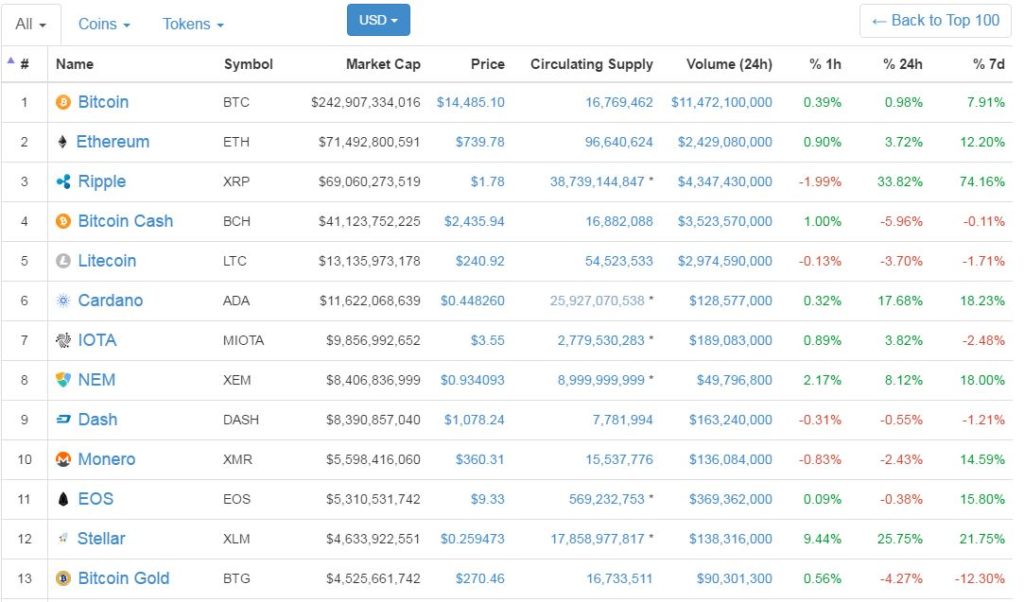This screenshot has width=1024, height=602.
Task: Click the Bitcoin coin logo icon
Action: coord(63,102)
